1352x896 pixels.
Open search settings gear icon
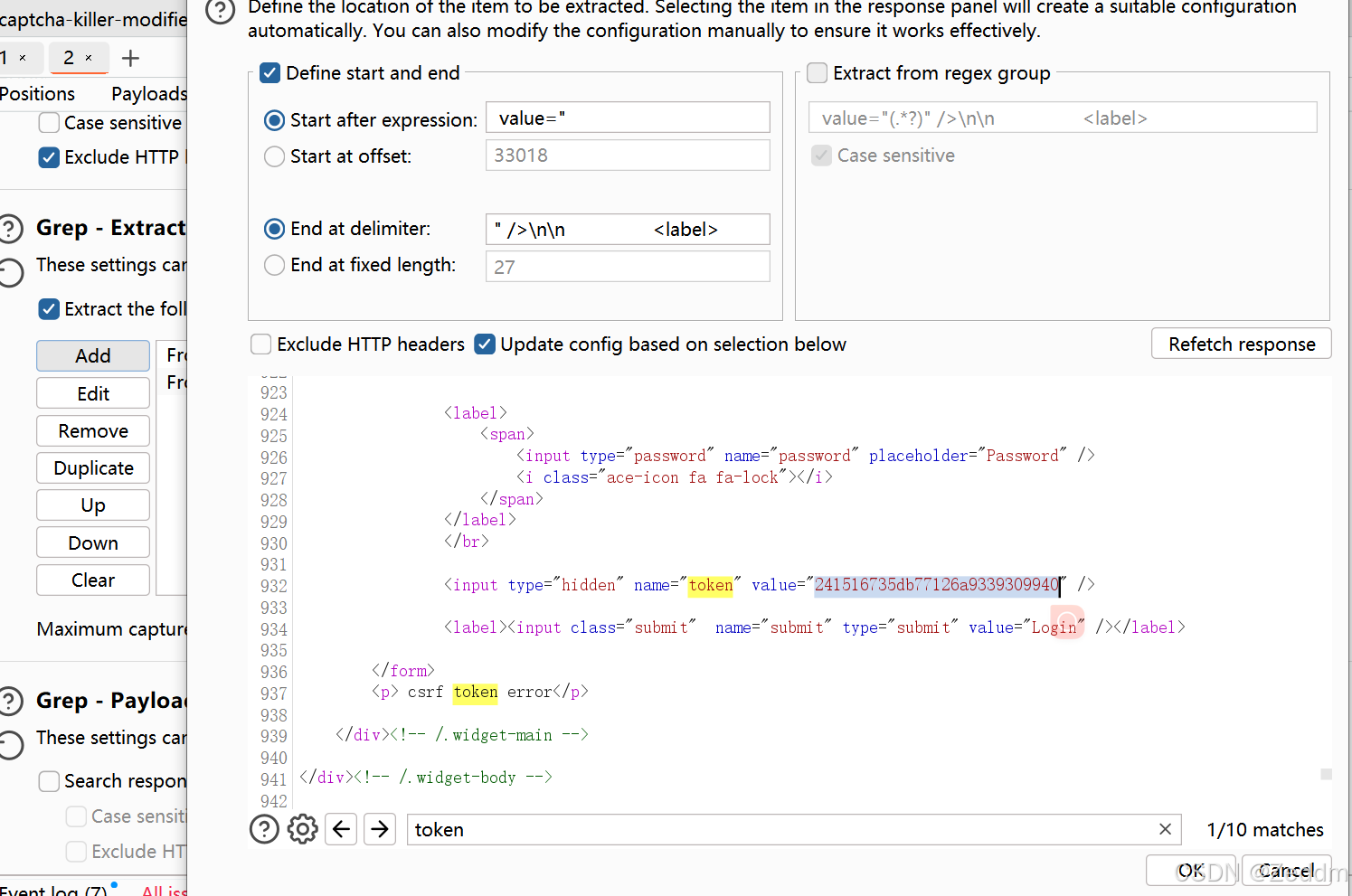tap(303, 829)
